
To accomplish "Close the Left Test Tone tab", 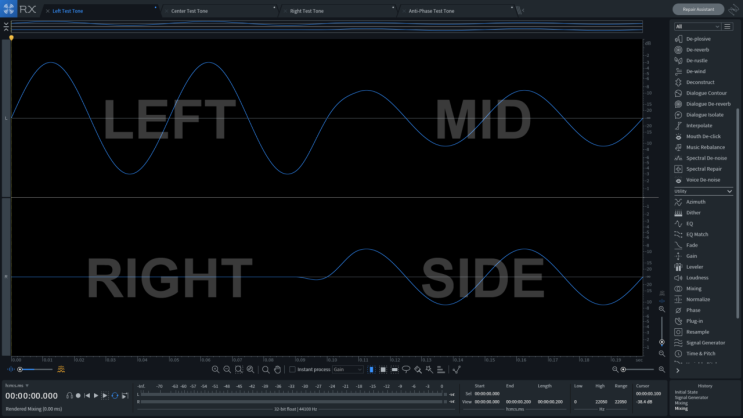I will pyautogui.click(x=47, y=11).
